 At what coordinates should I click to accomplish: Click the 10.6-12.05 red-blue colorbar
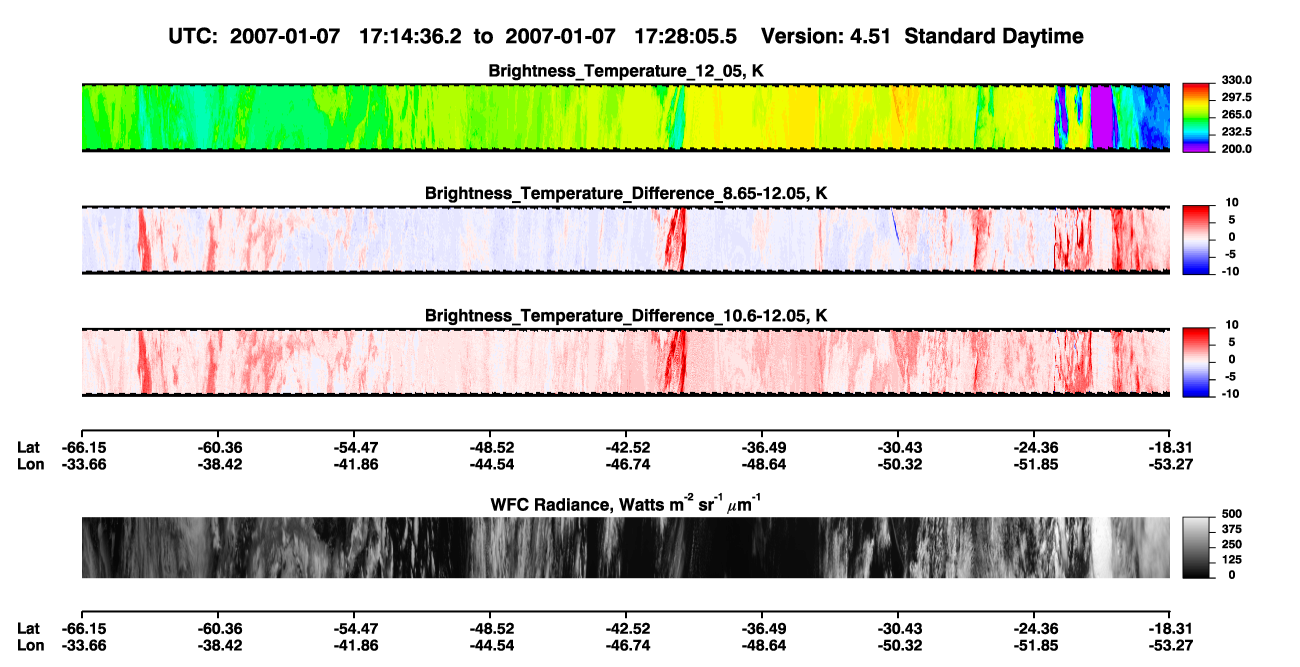pyautogui.click(x=1198, y=361)
